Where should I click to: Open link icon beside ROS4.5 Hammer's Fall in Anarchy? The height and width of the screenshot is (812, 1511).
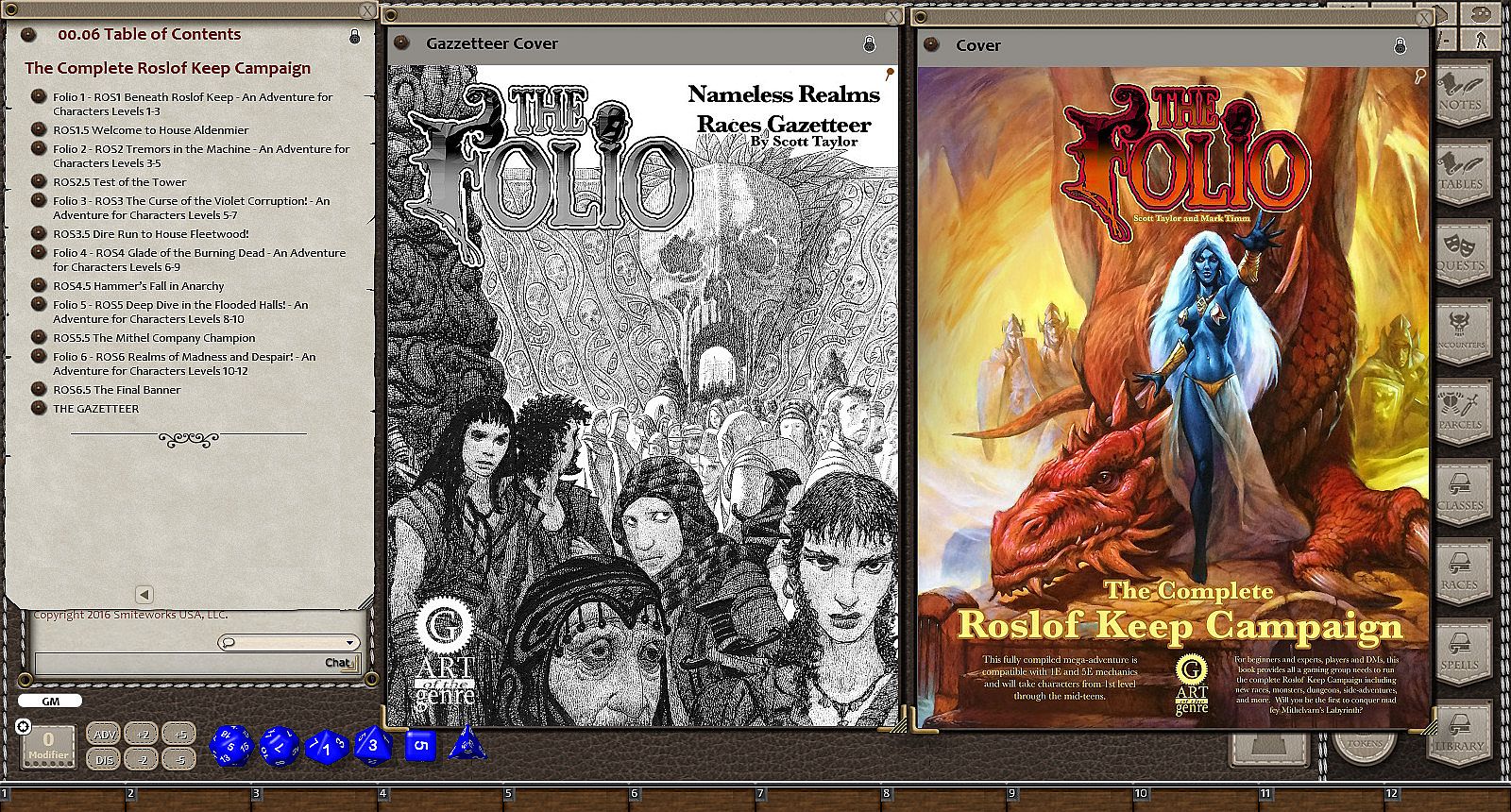click(x=39, y=285)
